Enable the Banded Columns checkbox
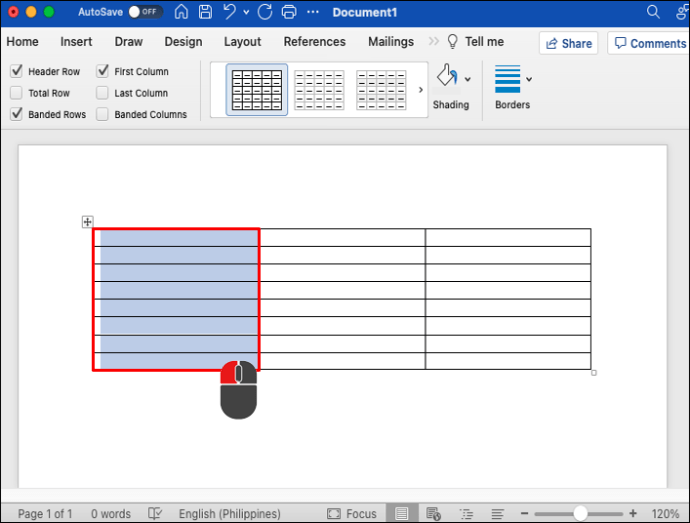Viewport: 690px width, 523px height. click(x=103, y=115)
